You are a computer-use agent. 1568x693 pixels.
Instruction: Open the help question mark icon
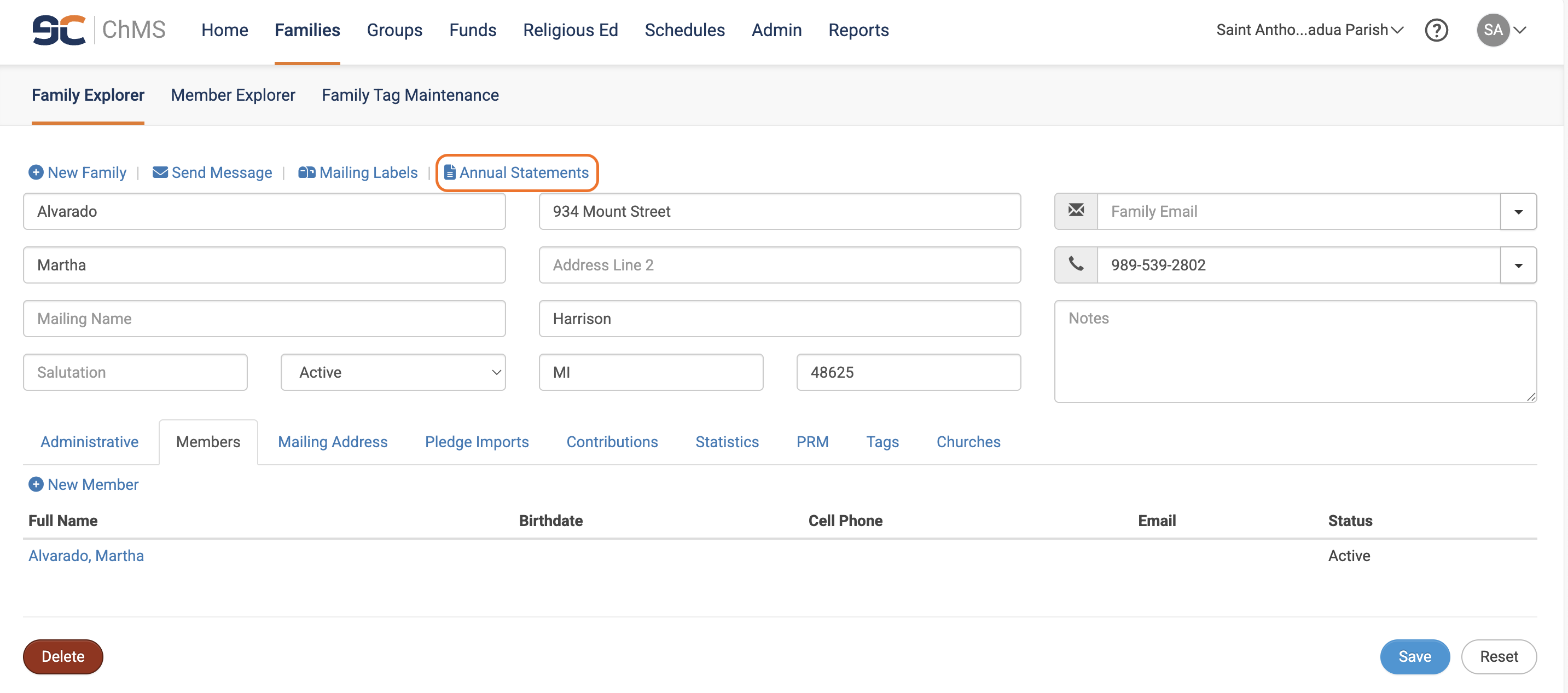tap(1436, 30)
